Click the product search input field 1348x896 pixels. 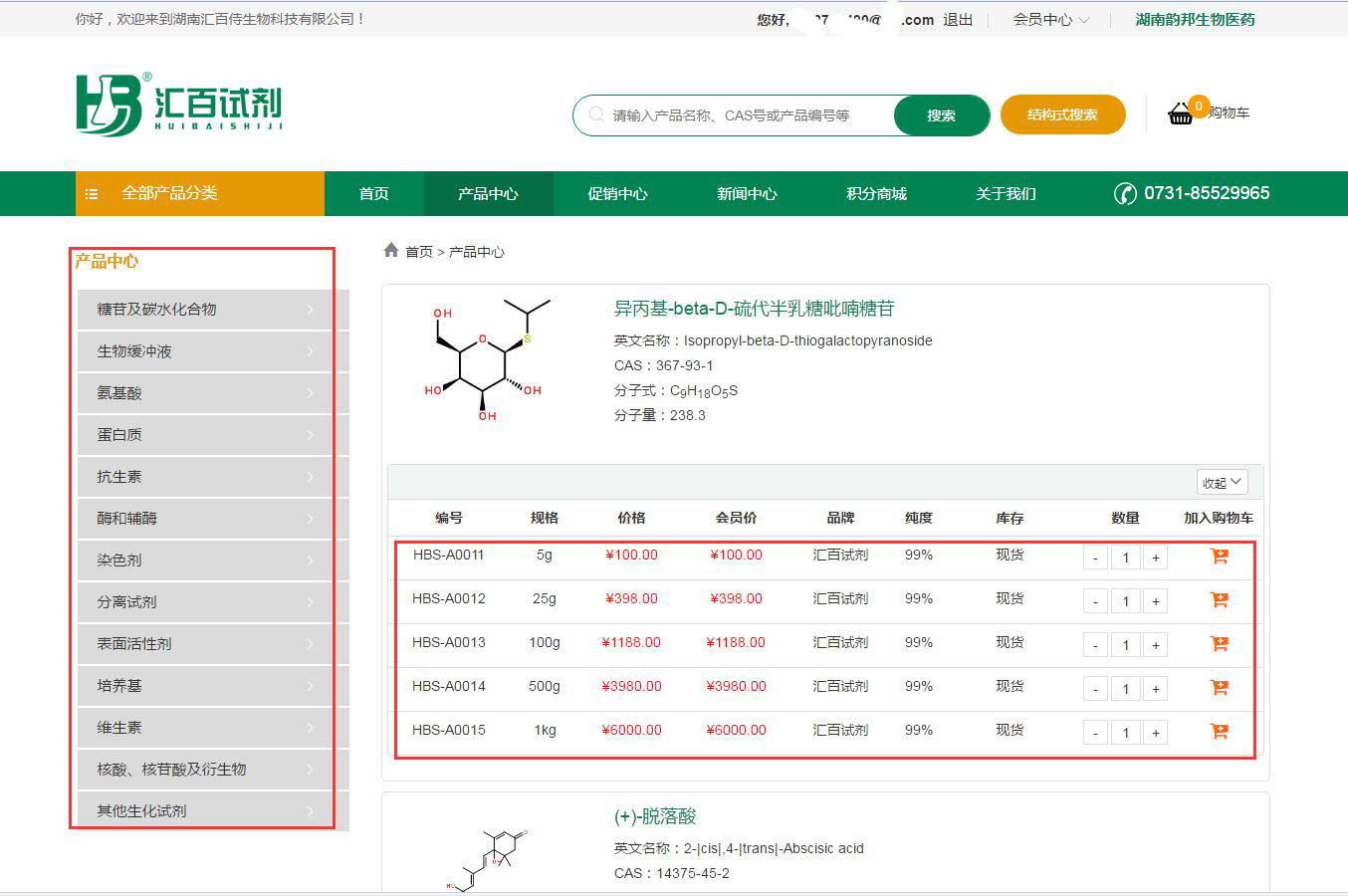pos(747,115)
